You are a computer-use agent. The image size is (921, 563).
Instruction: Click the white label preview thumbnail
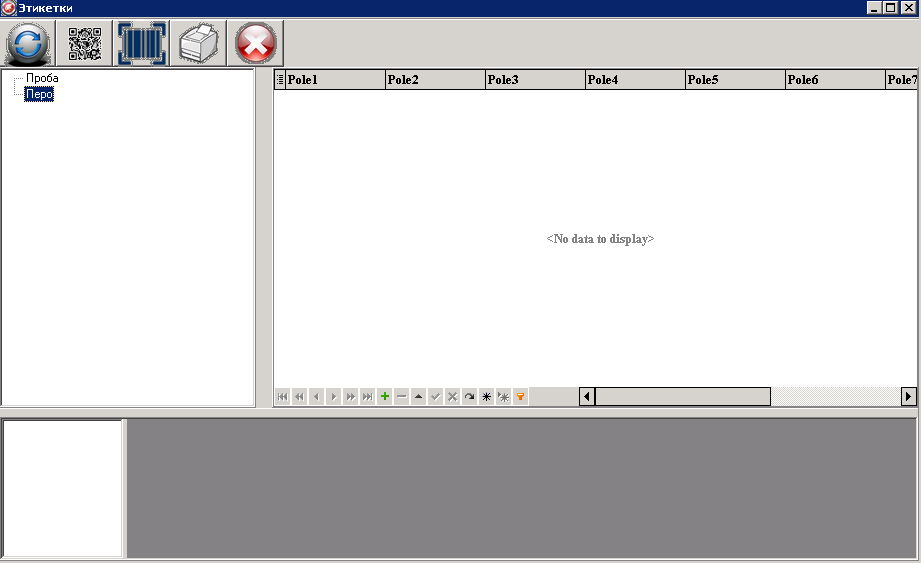pos(63,488)
